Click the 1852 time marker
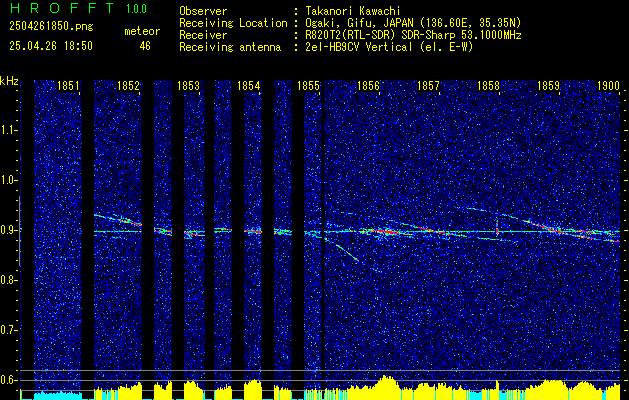This screenshot has height=400, width=629. [128, 86]
